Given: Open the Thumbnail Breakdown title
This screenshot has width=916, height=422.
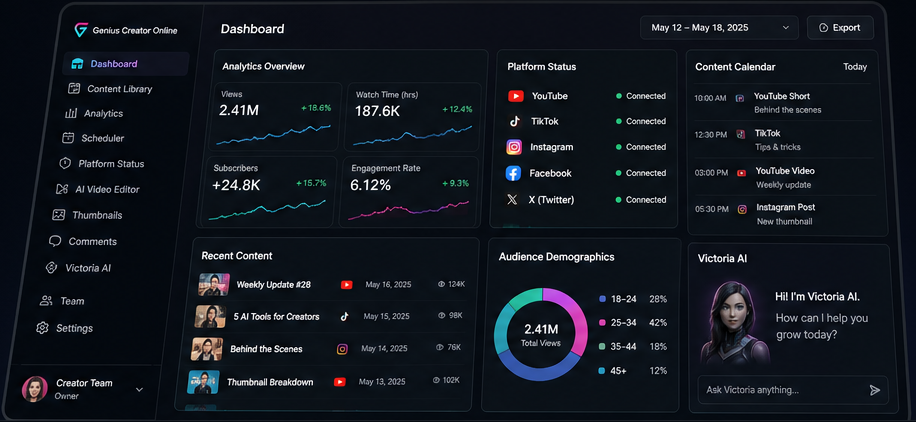Looking at the screenshot, I should pyautogui.click(x=270, y=382).
